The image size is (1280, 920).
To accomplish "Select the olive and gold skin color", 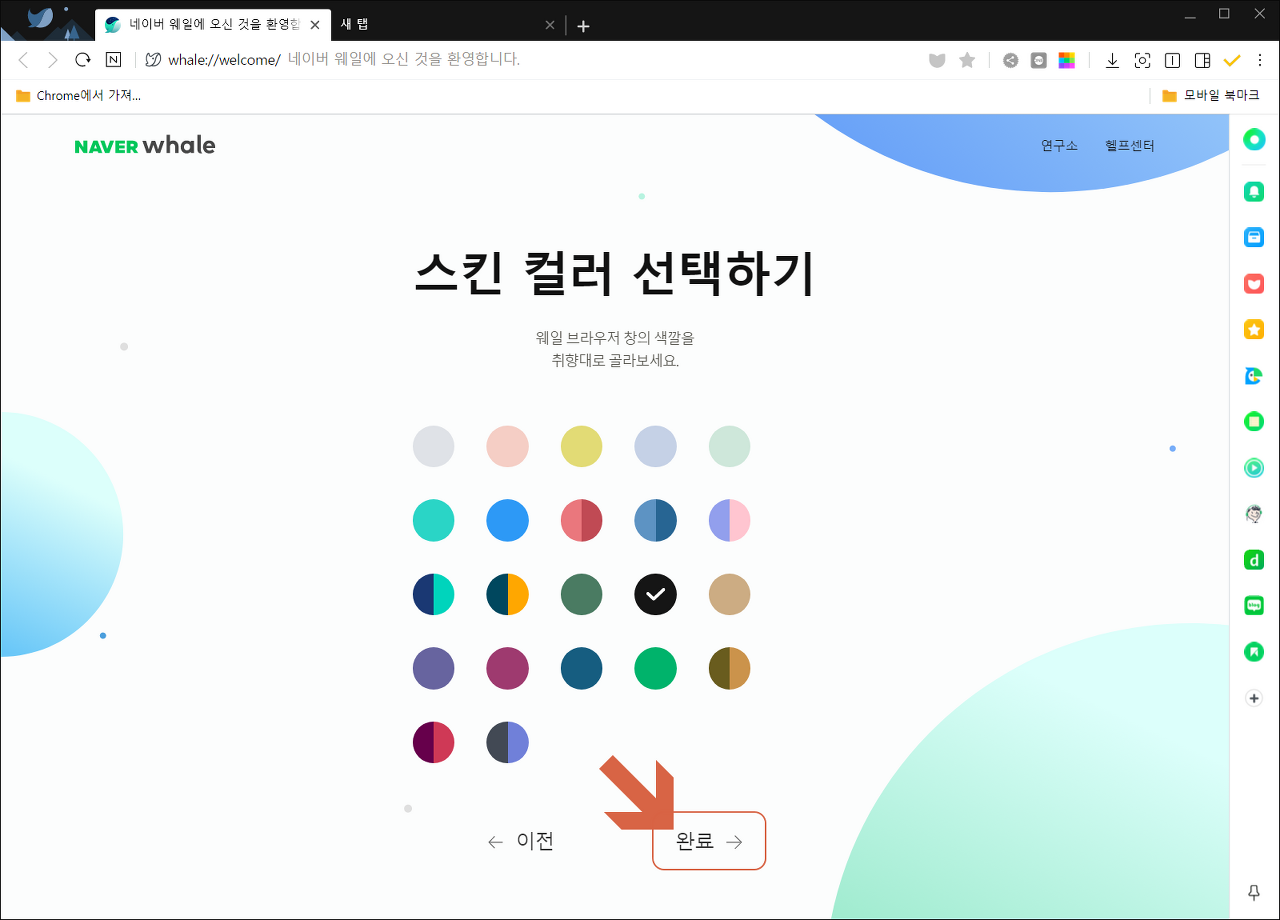I will coord(729,668).
